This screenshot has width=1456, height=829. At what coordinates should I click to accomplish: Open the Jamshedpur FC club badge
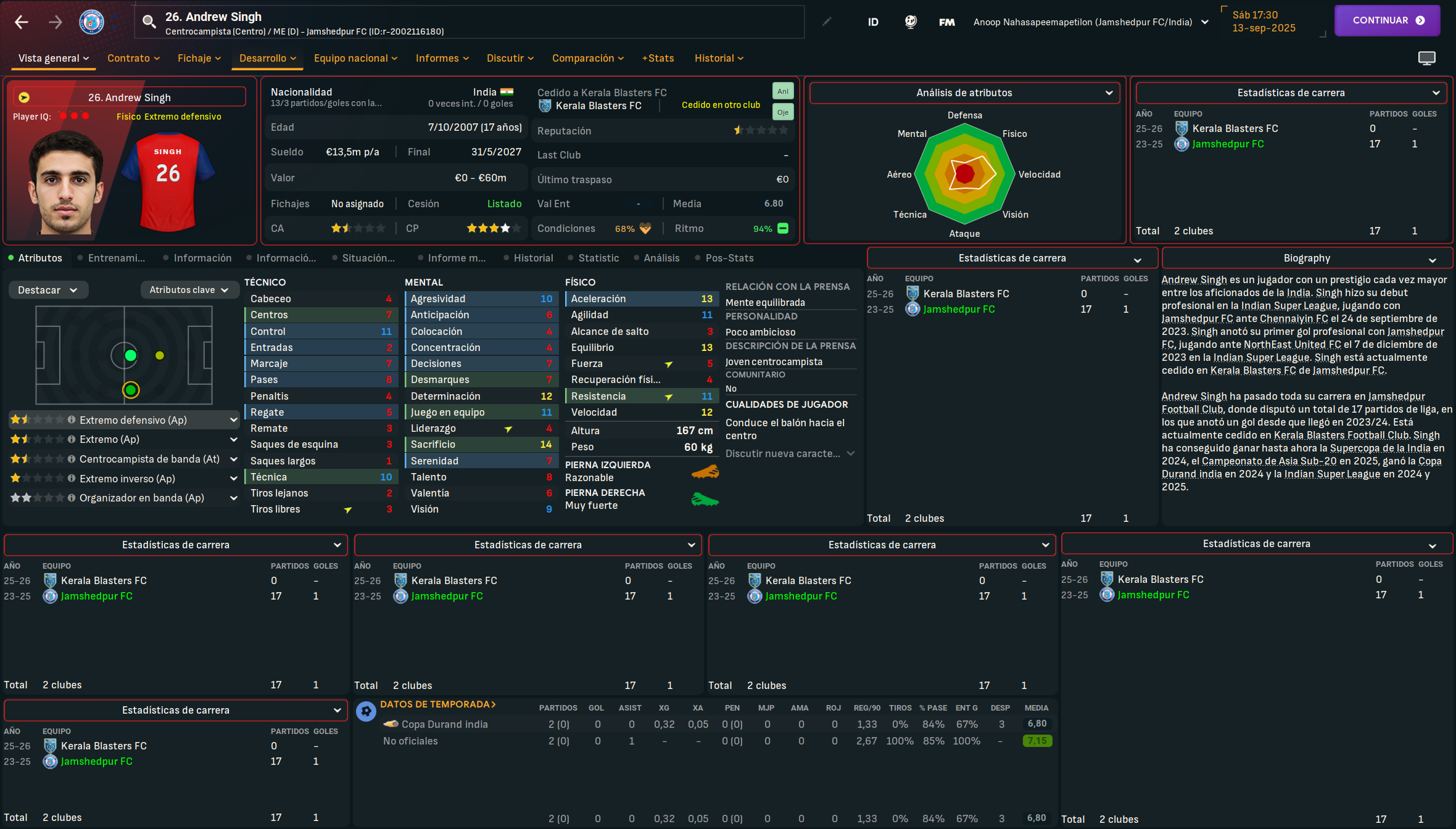point(91,22)
